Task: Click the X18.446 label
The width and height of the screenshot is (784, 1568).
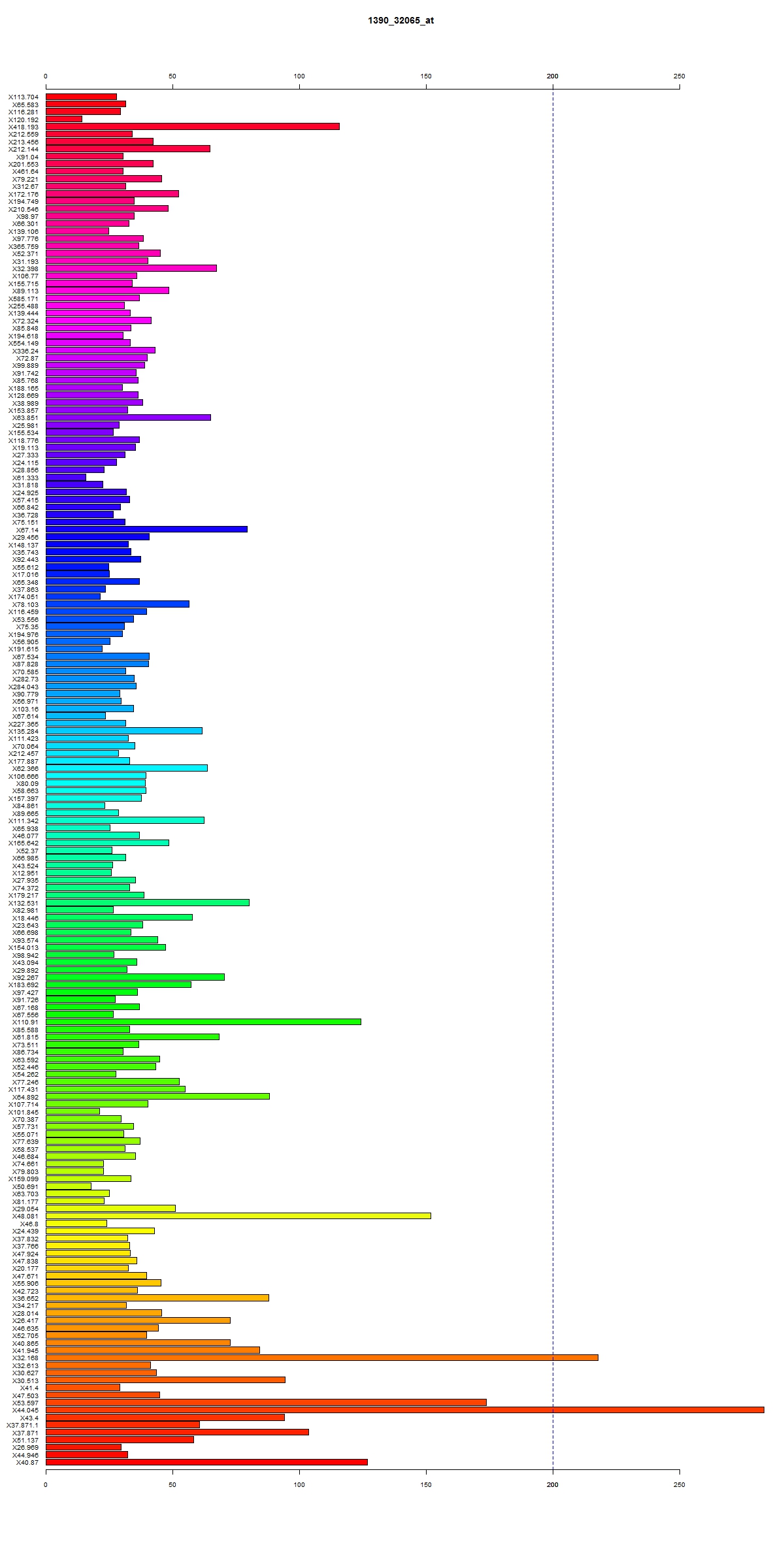Action: pos(25,918)
